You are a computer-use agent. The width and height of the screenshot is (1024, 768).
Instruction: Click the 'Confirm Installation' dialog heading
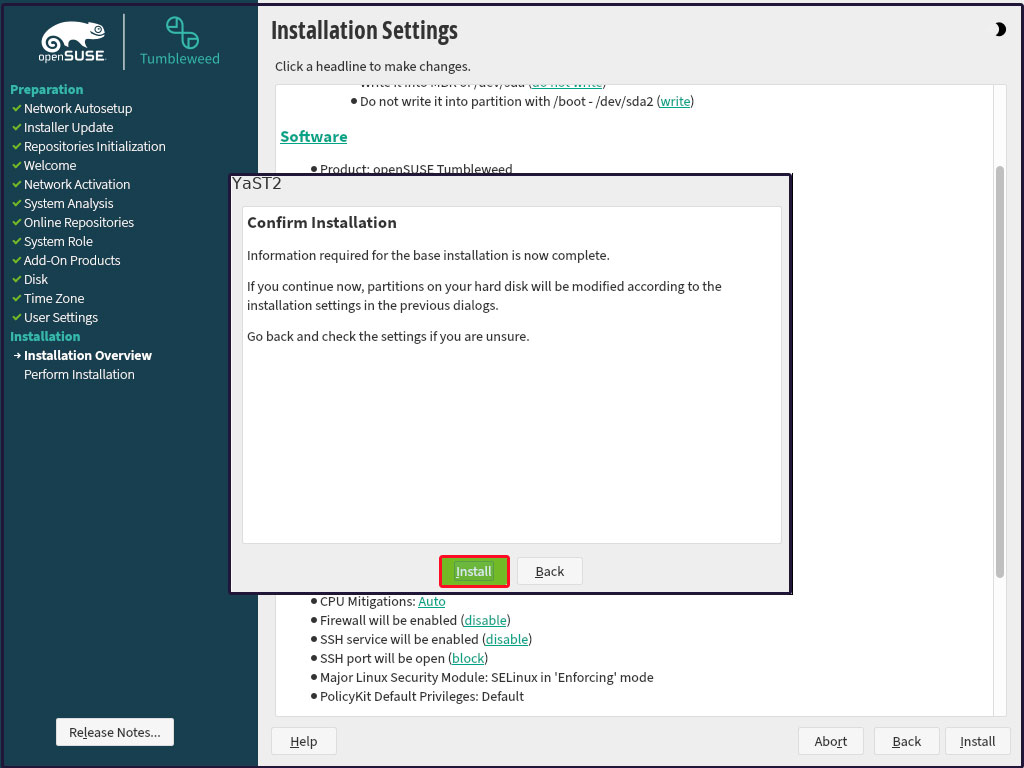click(322, 223)
